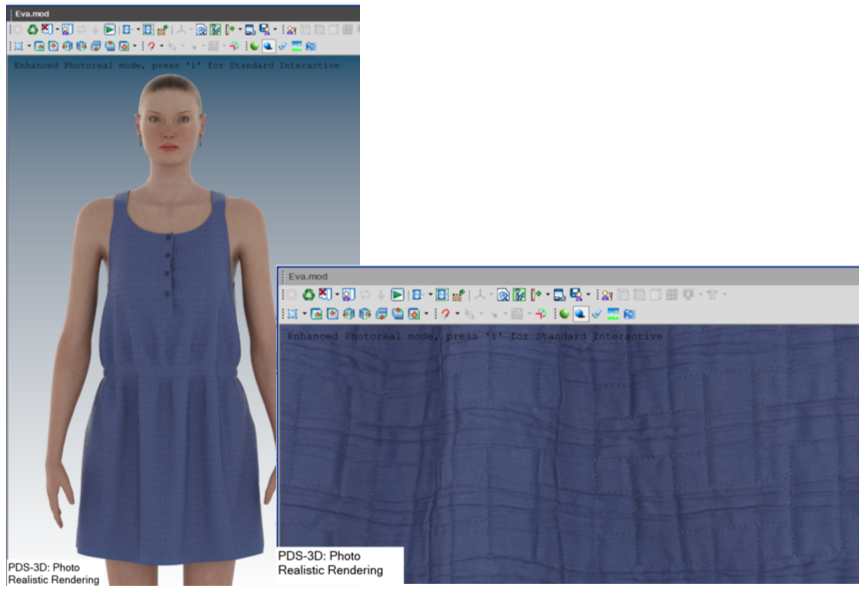Image resolution: width=866 pixels, height=591 pixels.
Task: Toggle the highlighted blue sphere mode in the left window
Action: pyautogui.click(x=268, y=46)
